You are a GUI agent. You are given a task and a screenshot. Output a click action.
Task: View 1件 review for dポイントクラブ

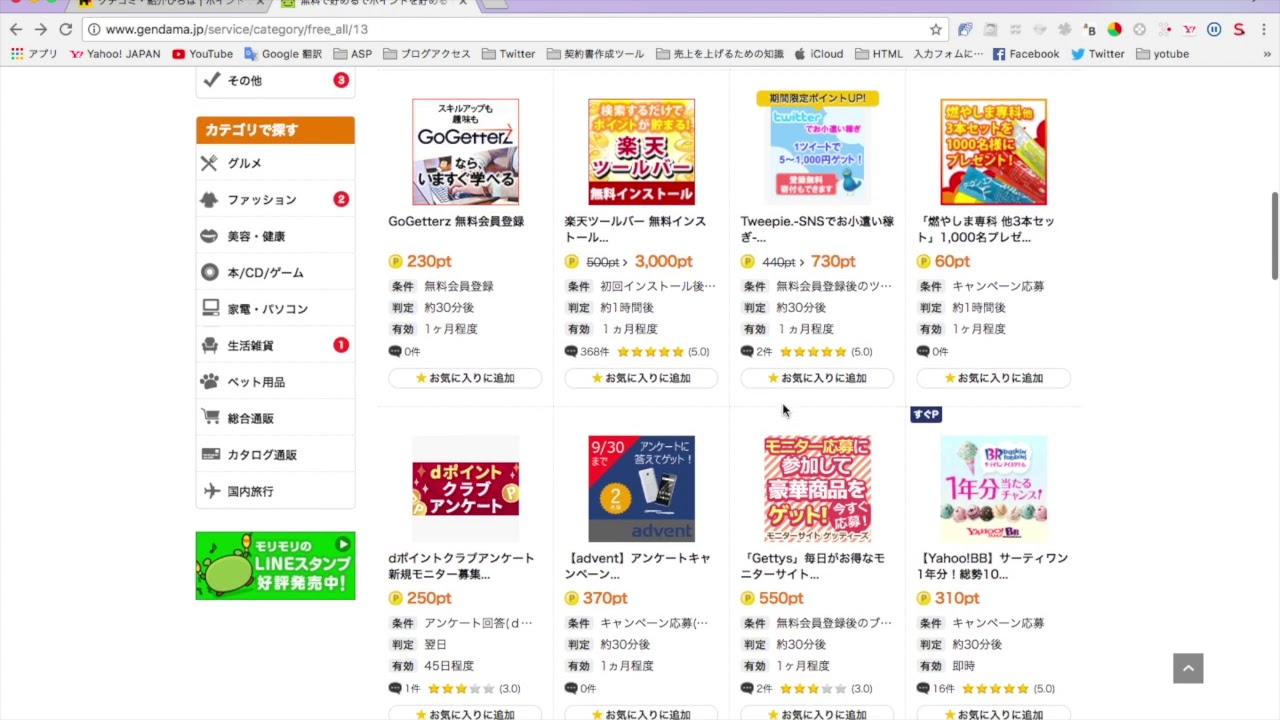(405, 689)
